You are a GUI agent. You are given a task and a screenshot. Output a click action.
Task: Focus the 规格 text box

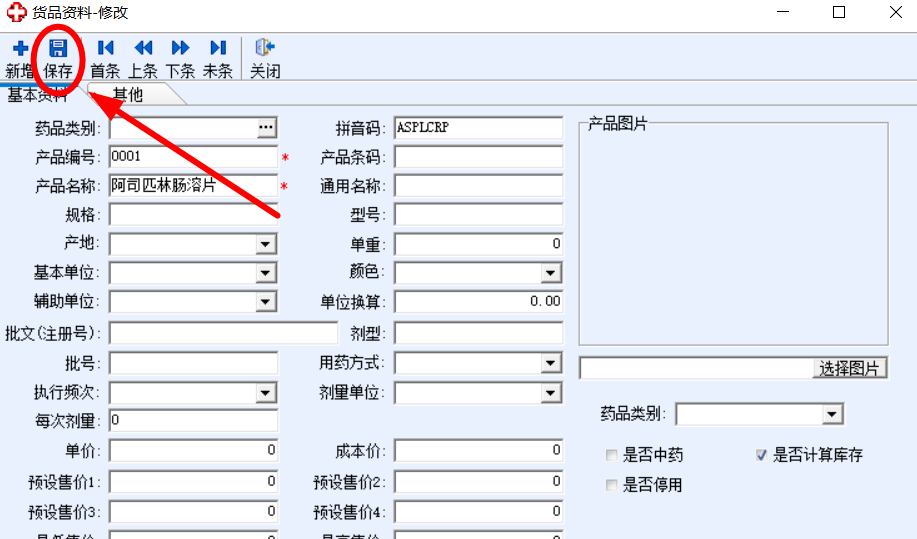coord(193,215)
